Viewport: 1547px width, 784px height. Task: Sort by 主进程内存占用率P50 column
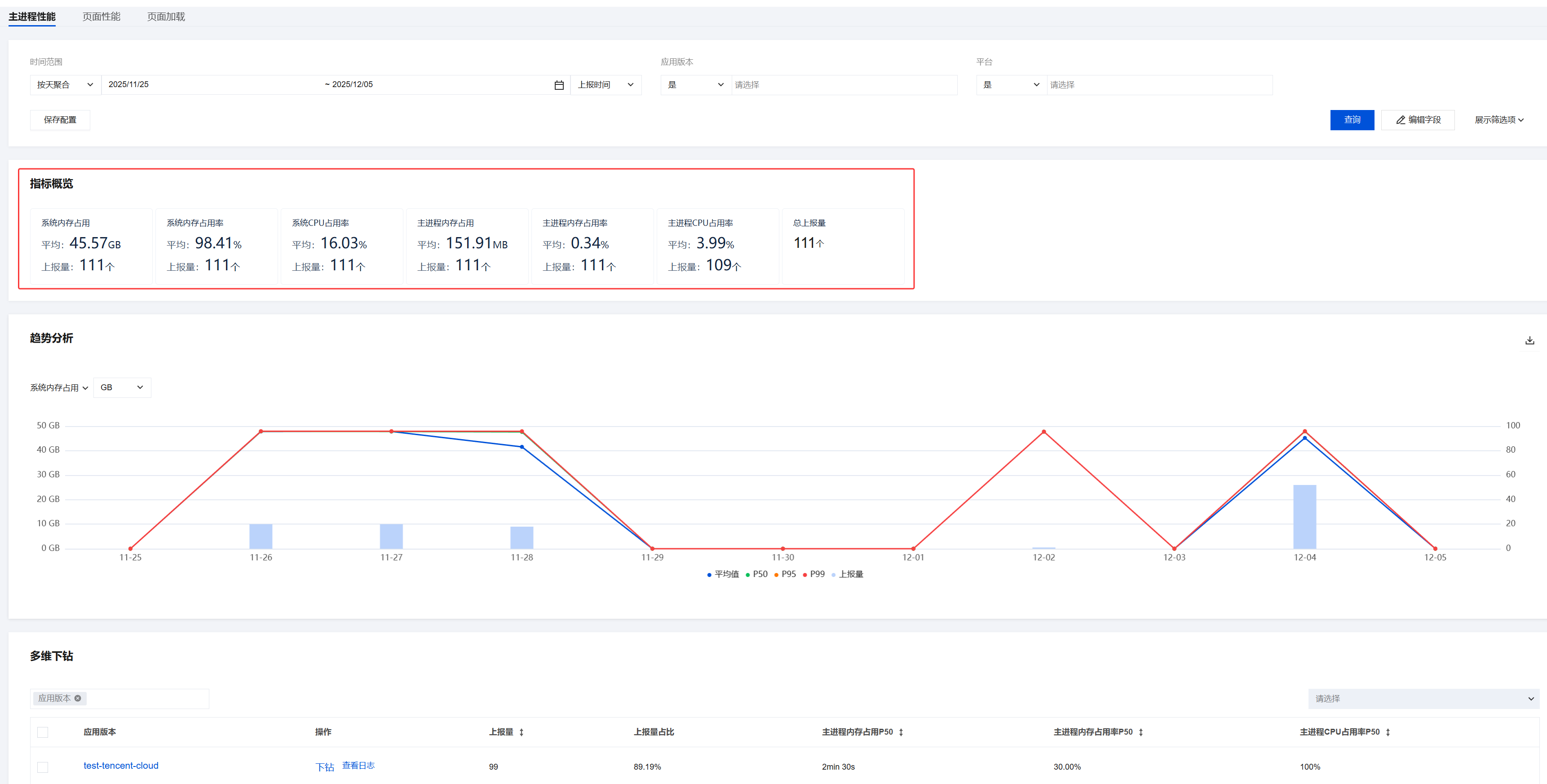(1140, 732)
